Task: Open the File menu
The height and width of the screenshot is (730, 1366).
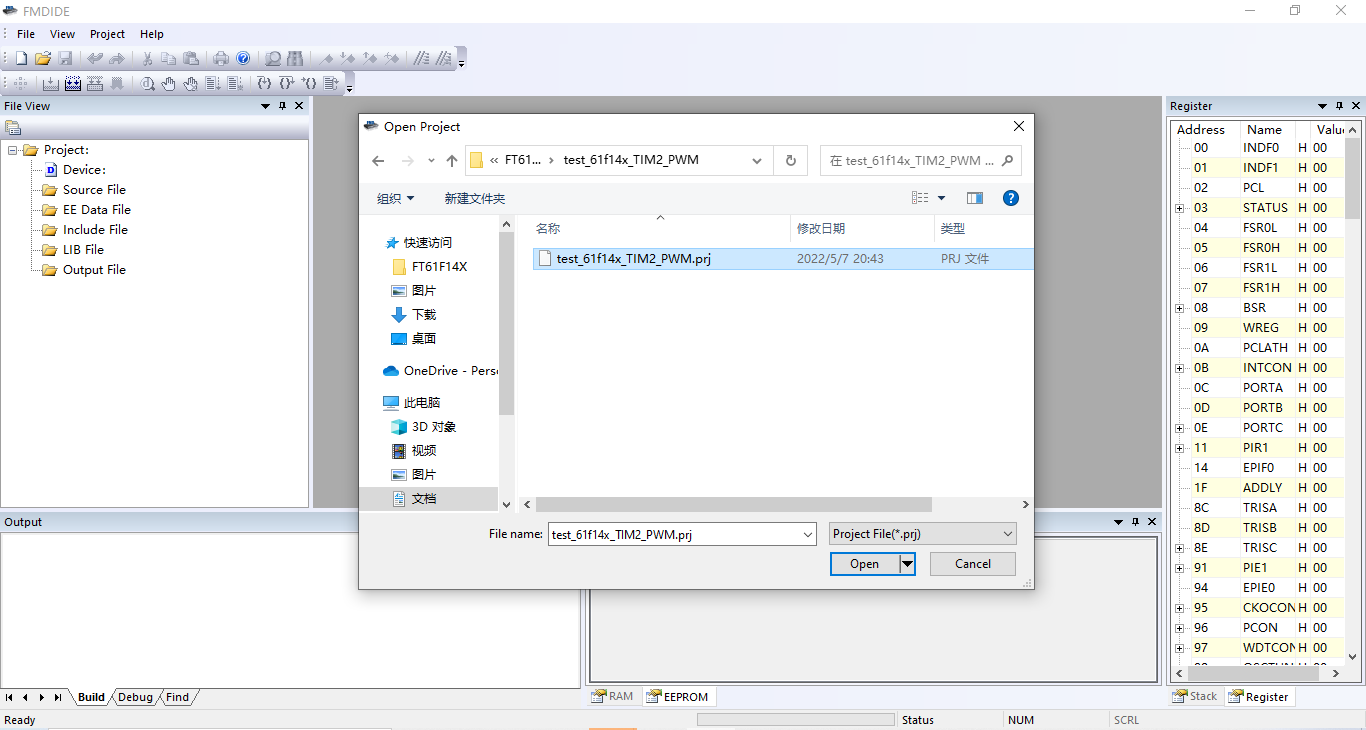Action: (x=26, y=34)
